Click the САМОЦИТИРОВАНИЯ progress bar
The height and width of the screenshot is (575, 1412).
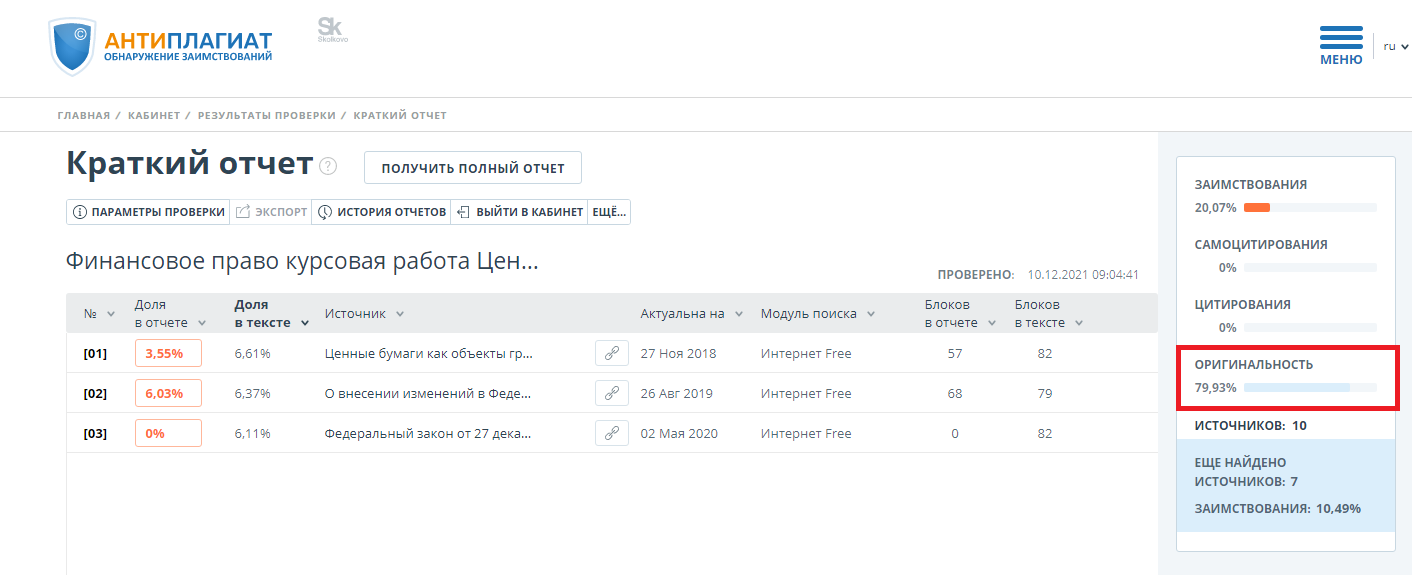point(1310,268)
